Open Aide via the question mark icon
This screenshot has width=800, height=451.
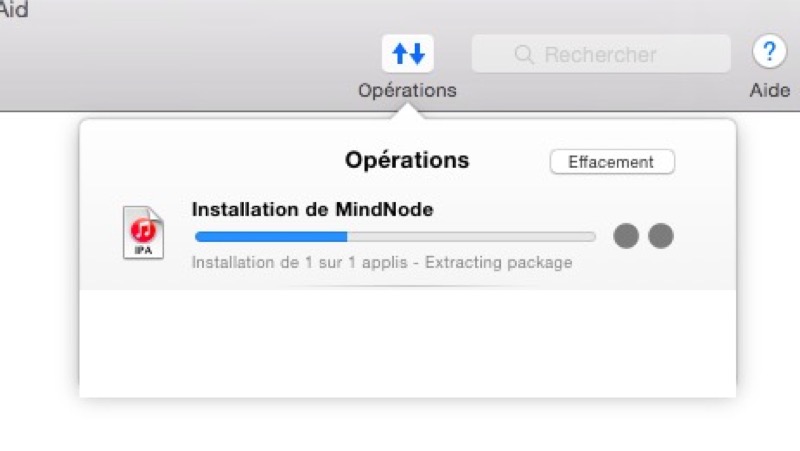point(769,53)
